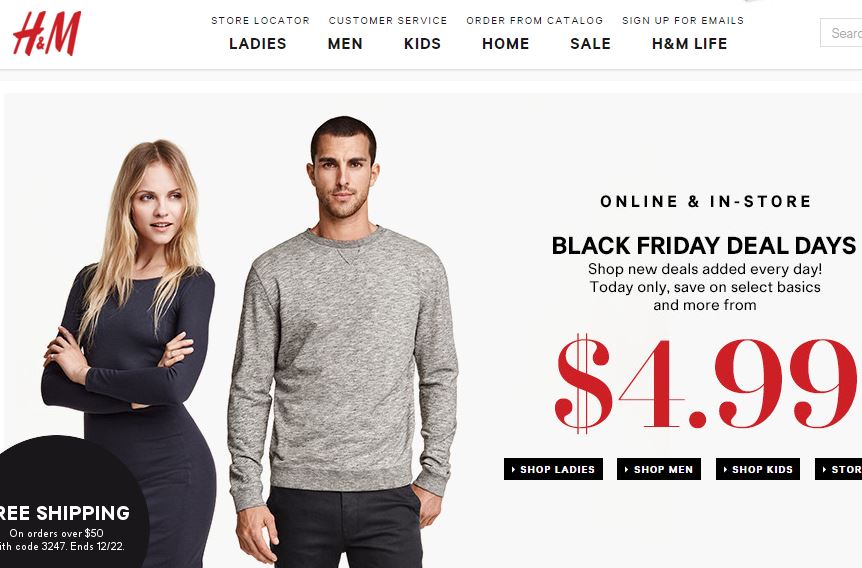862x568 pixels.
Task: Open the Kids menu
Action: pos(422,43)
